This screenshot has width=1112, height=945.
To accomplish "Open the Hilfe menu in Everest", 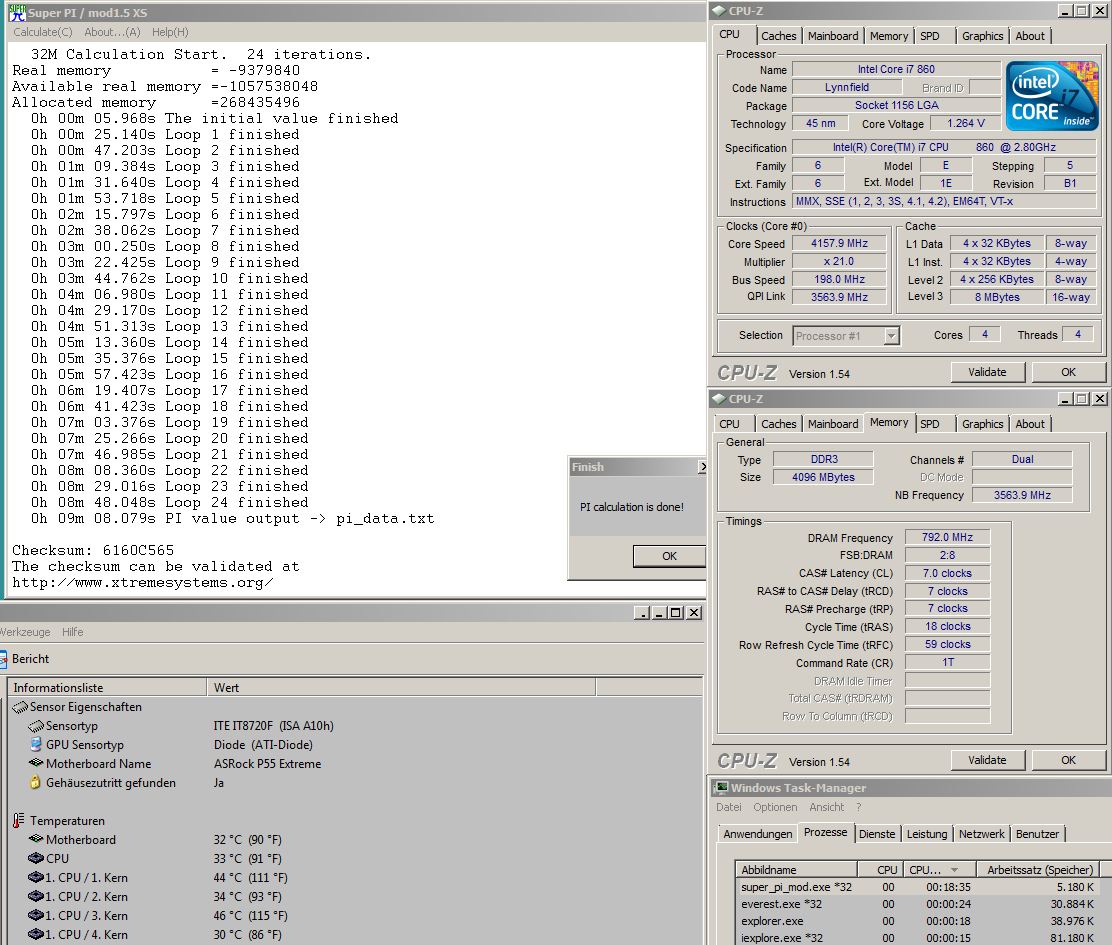I will point(72,632).
